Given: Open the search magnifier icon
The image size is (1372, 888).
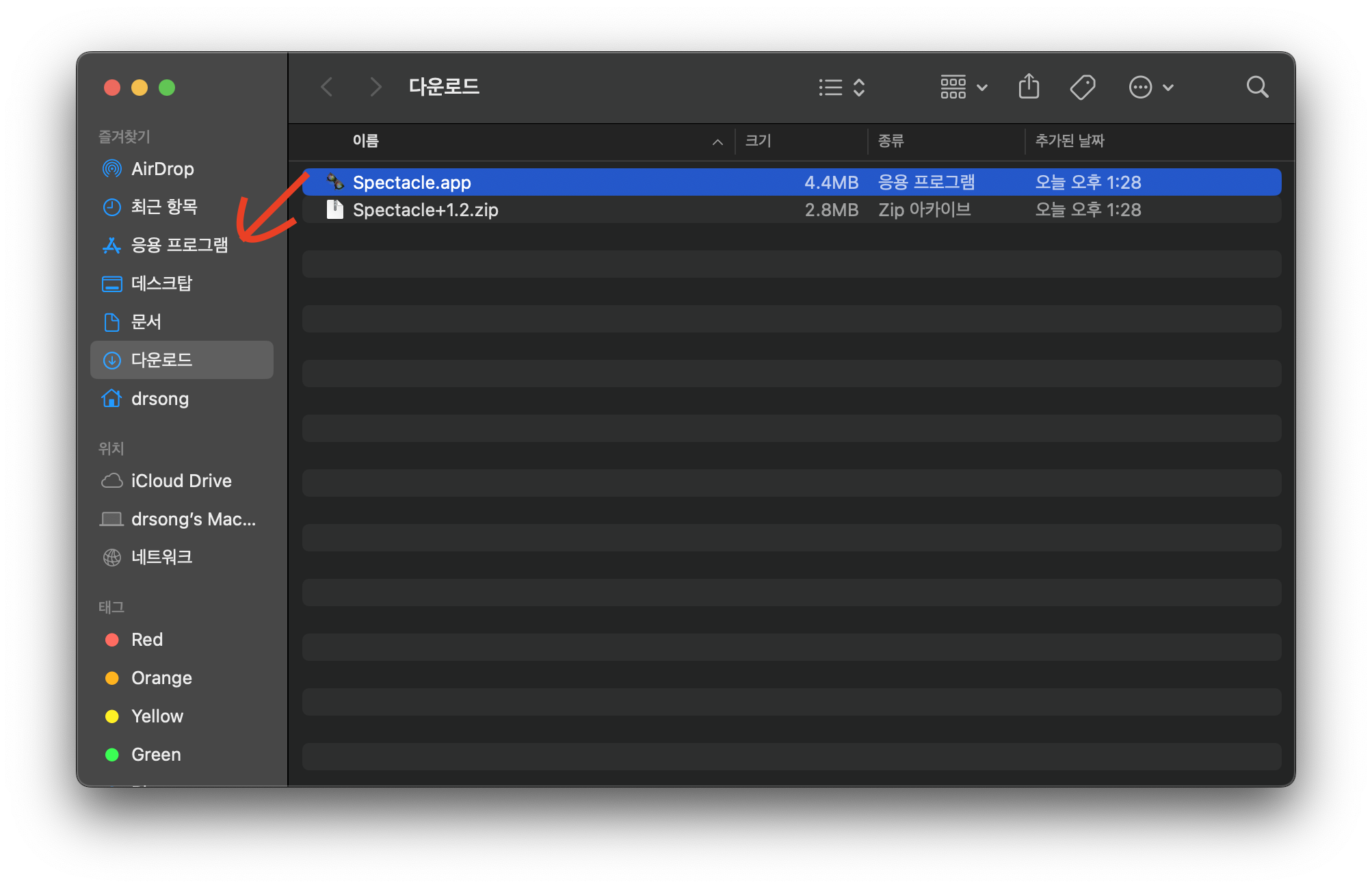Looking at the screenshot, I should 1256,87.
